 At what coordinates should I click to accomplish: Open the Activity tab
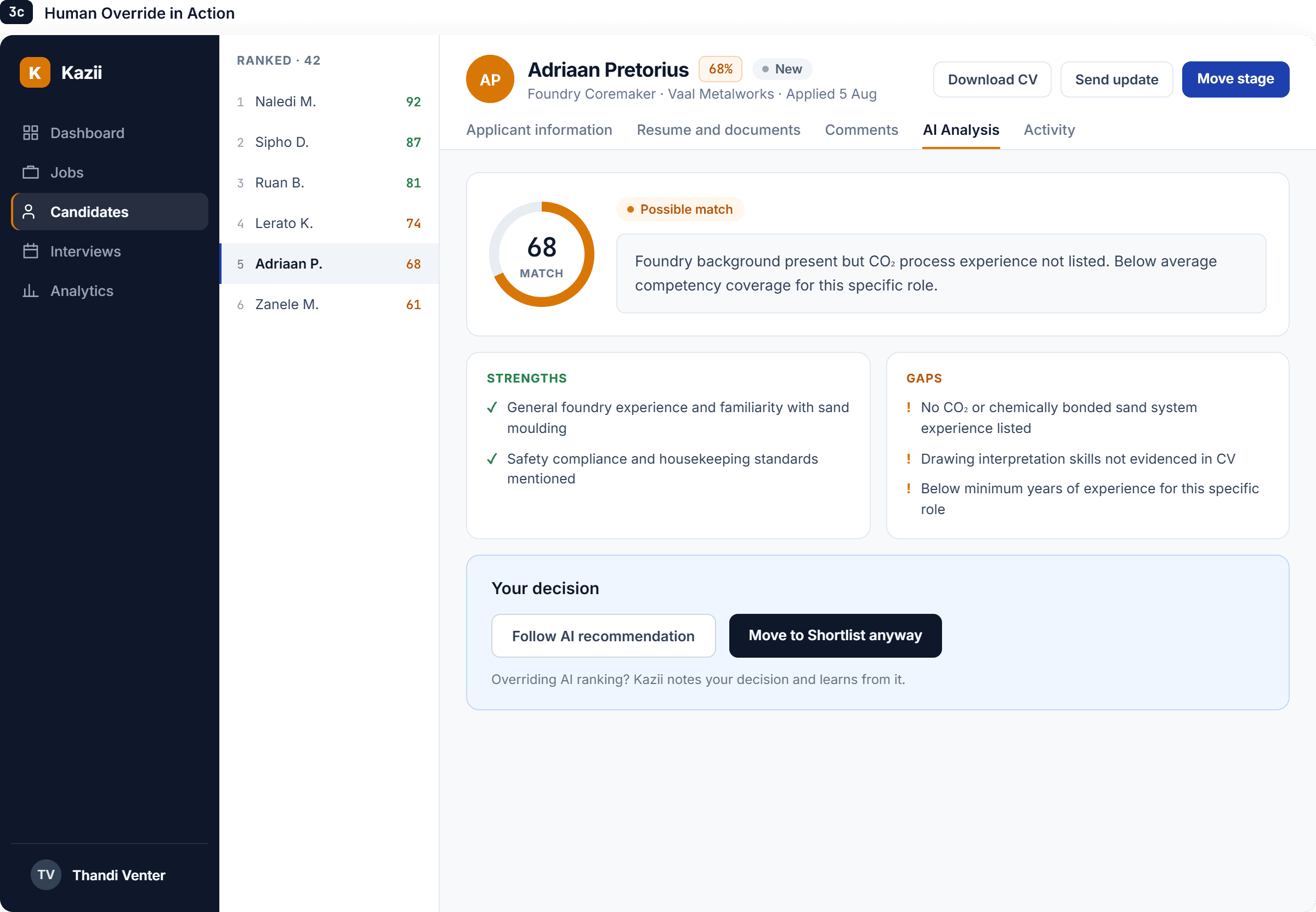point(1050,130)
